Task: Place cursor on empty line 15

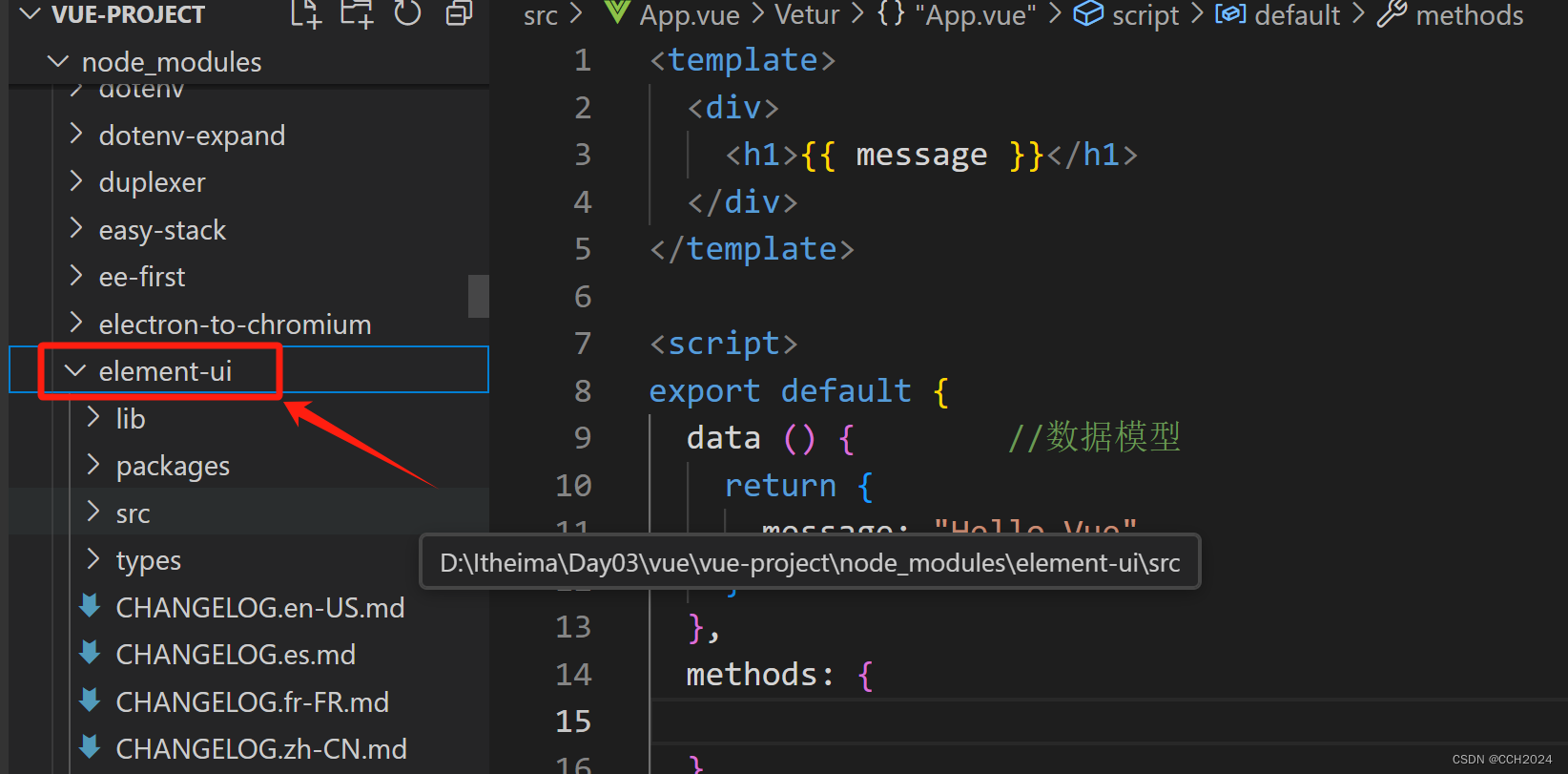Action: tap(1106, 722)
